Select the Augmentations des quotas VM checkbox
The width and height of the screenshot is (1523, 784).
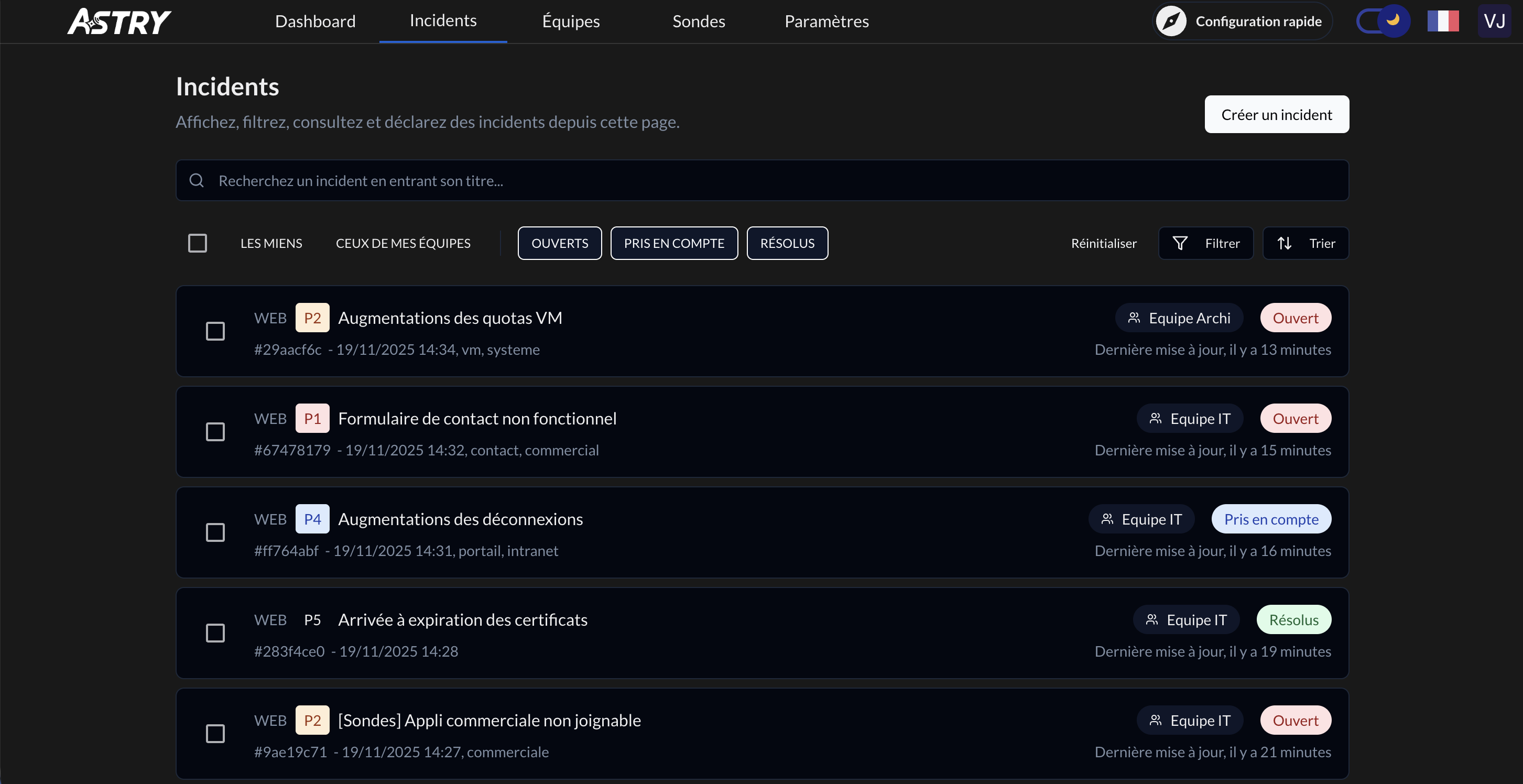pyautogui.click(x=215, y=331)
